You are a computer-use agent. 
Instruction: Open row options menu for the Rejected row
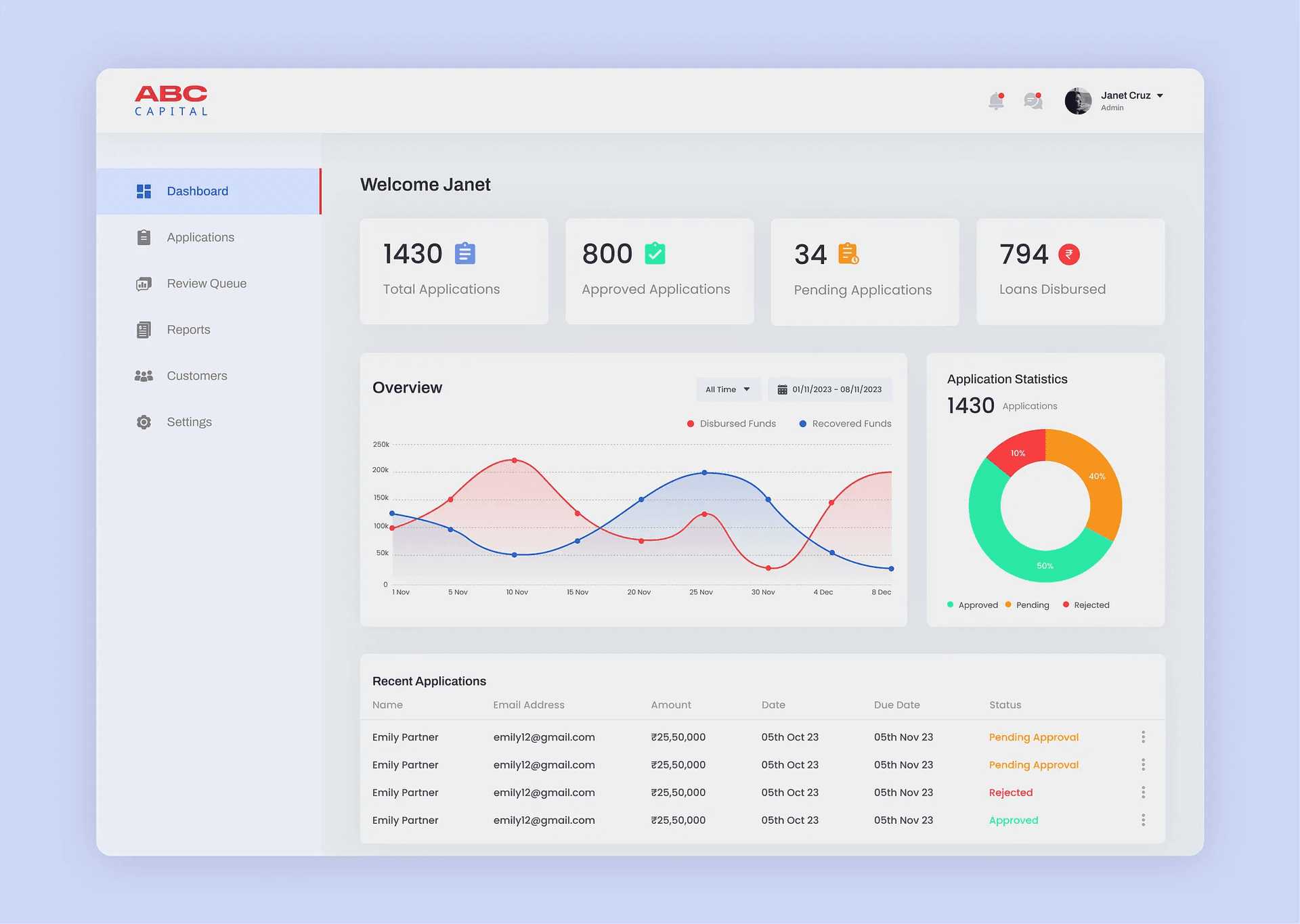coord(1143,793)
